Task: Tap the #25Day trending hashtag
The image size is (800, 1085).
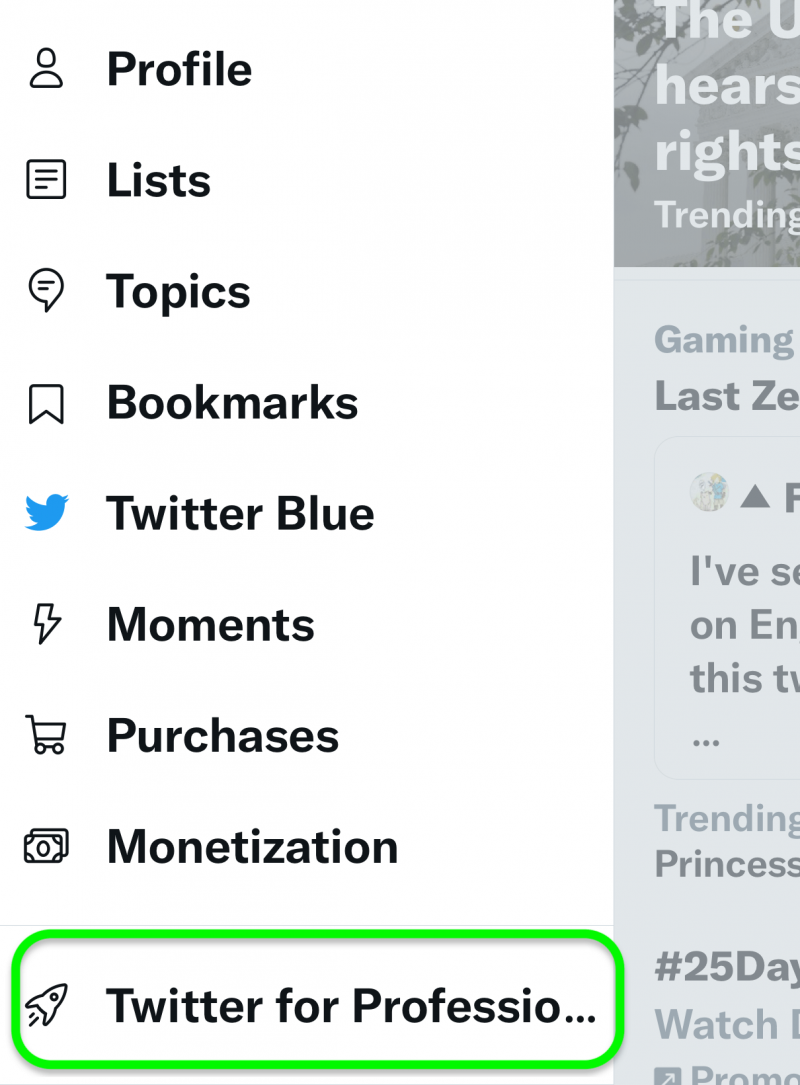Action: [727, 965]
